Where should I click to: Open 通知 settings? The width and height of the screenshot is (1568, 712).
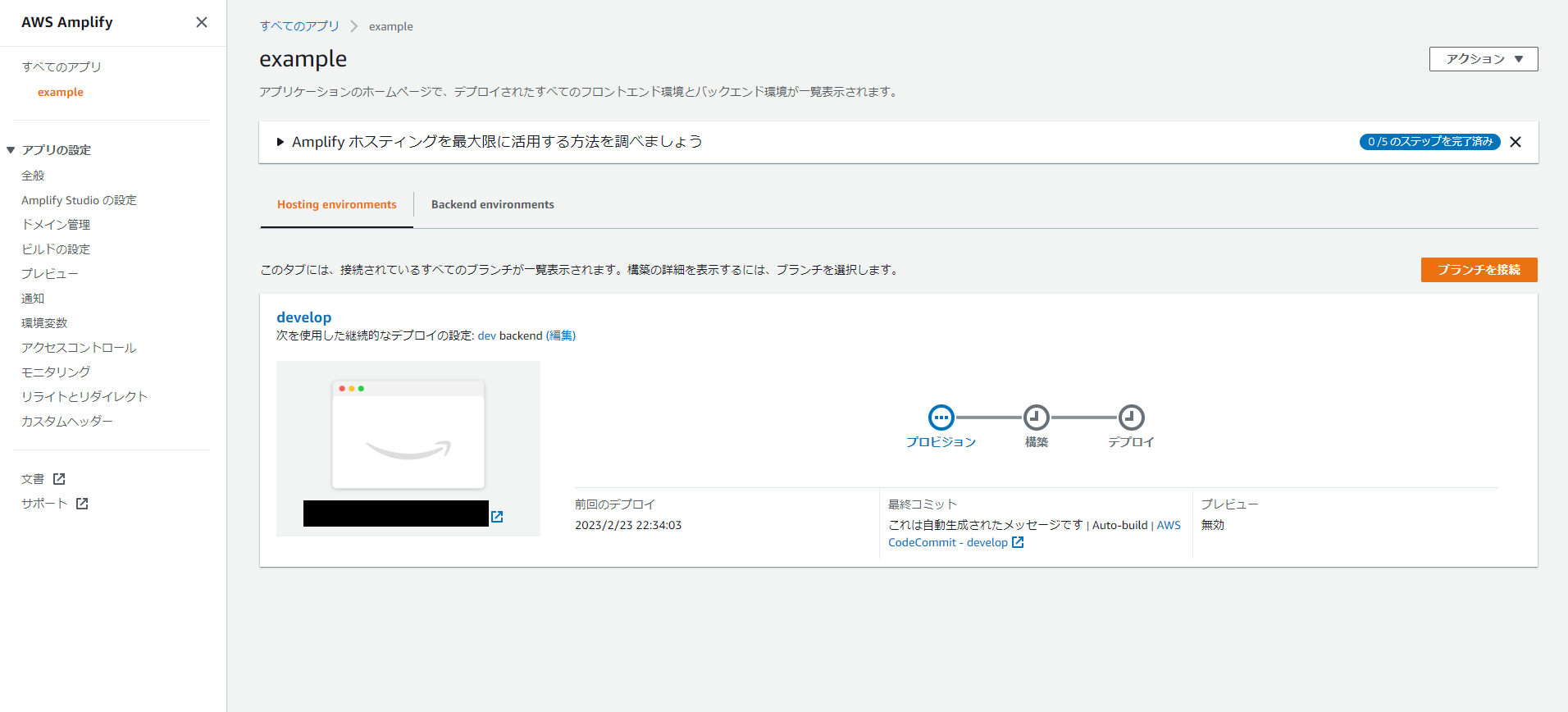[33, 299]
